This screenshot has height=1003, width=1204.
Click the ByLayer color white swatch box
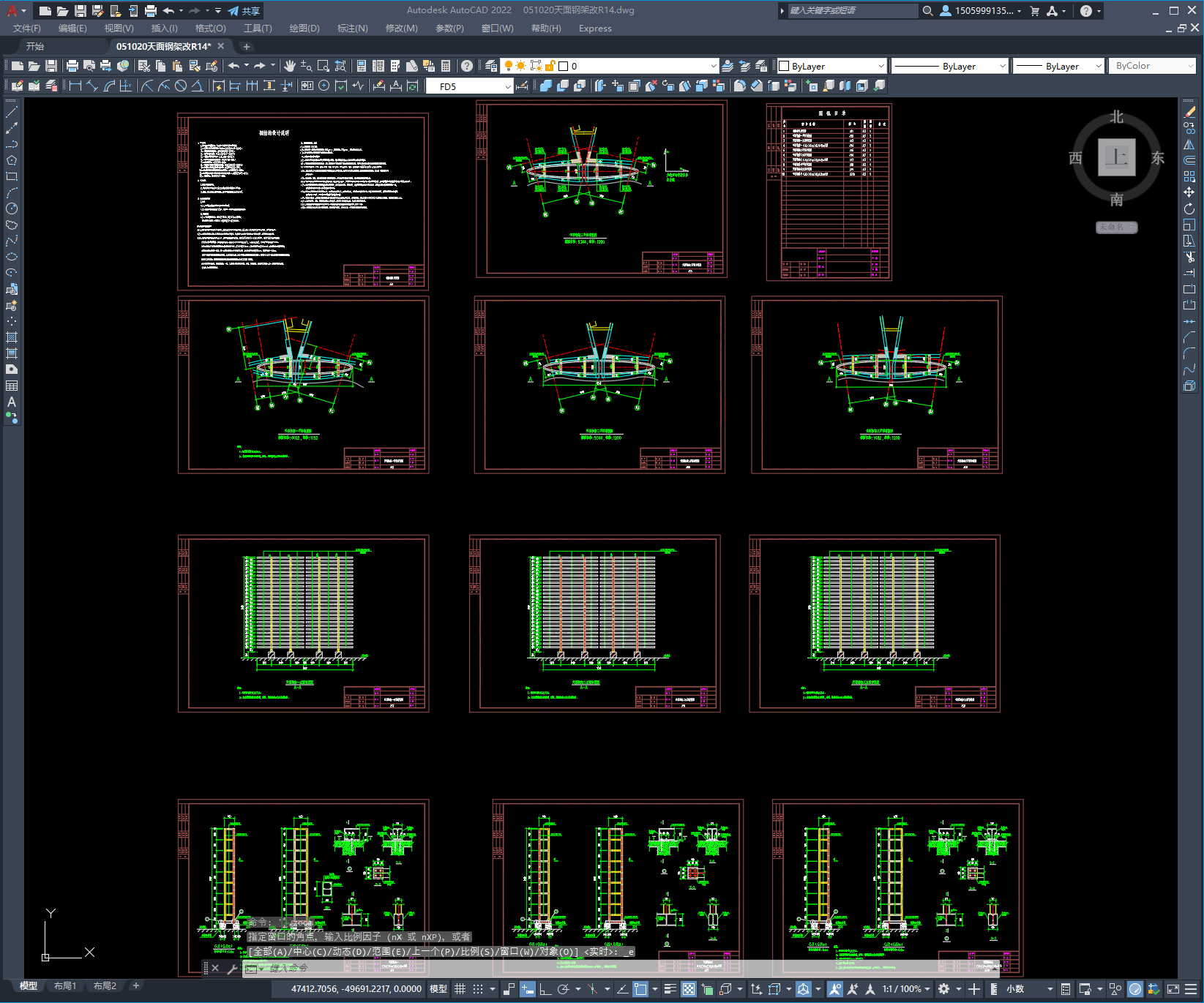tap(784, 66)
